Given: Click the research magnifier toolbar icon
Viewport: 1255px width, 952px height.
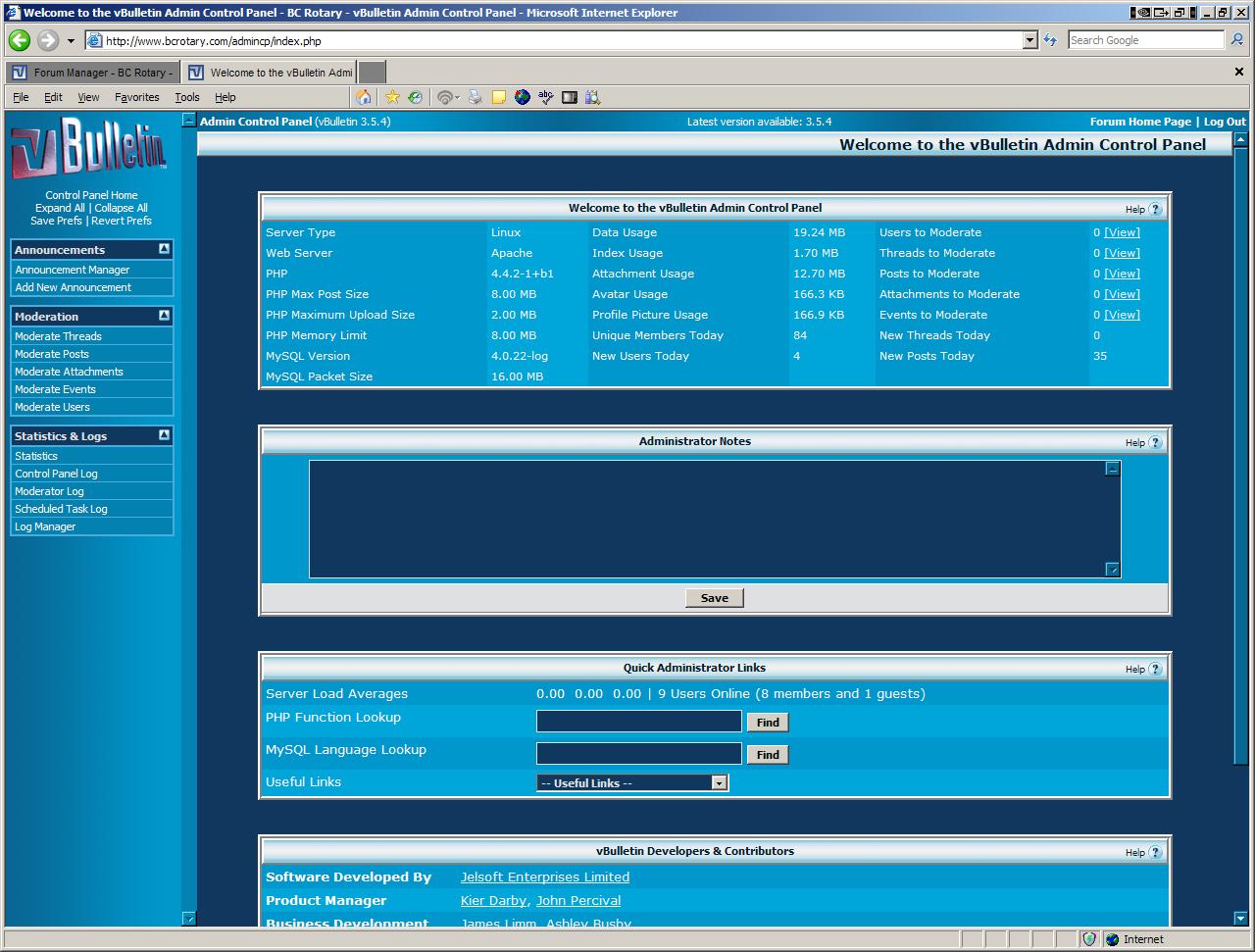Looking at the screenshot, I should tap(593, 97).
